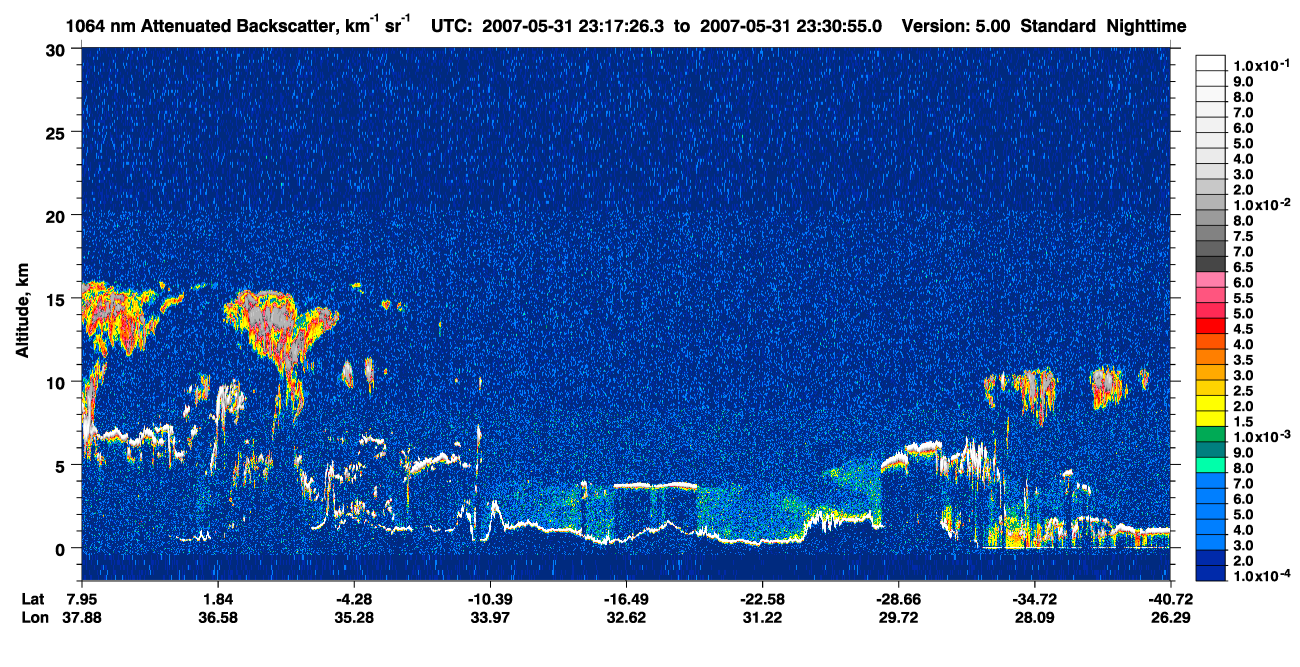Click latitude value -28.66
Viewport: 1300px width, 667px height.
coord(898,599)
